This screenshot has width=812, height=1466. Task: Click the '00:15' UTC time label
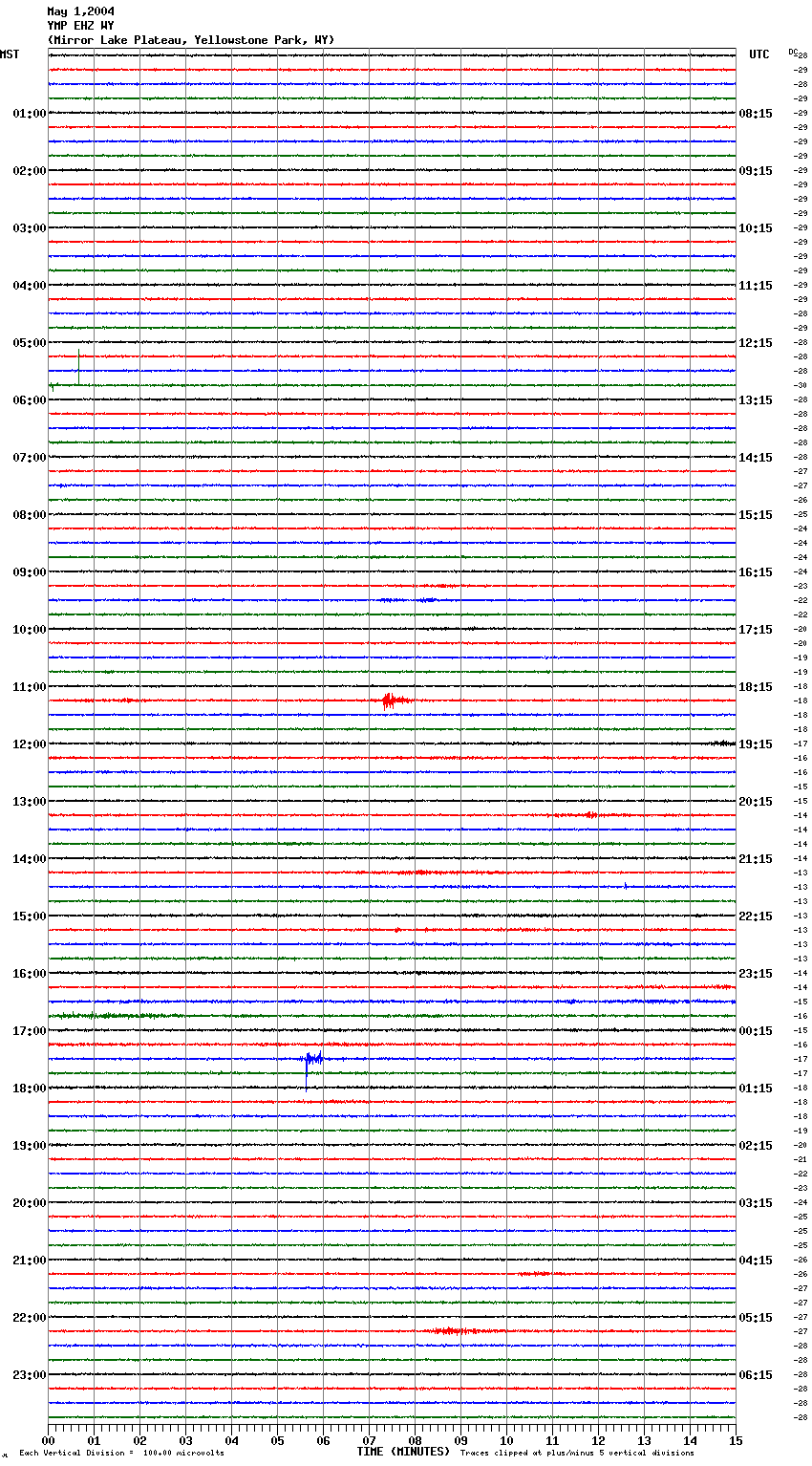click(x=756, y=1031)
